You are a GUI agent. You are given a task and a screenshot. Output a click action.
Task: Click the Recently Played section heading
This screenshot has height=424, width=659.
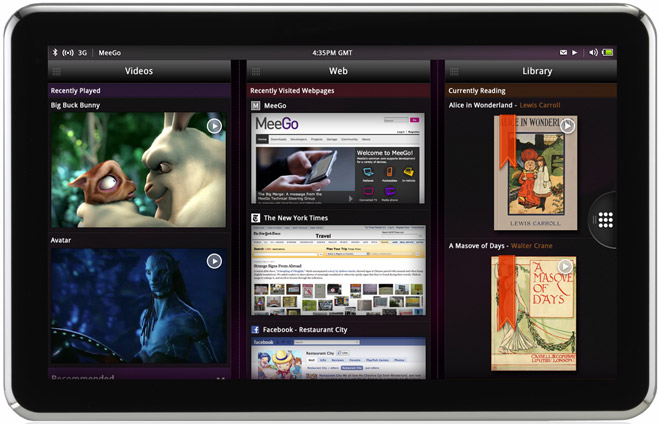[76, 91]
